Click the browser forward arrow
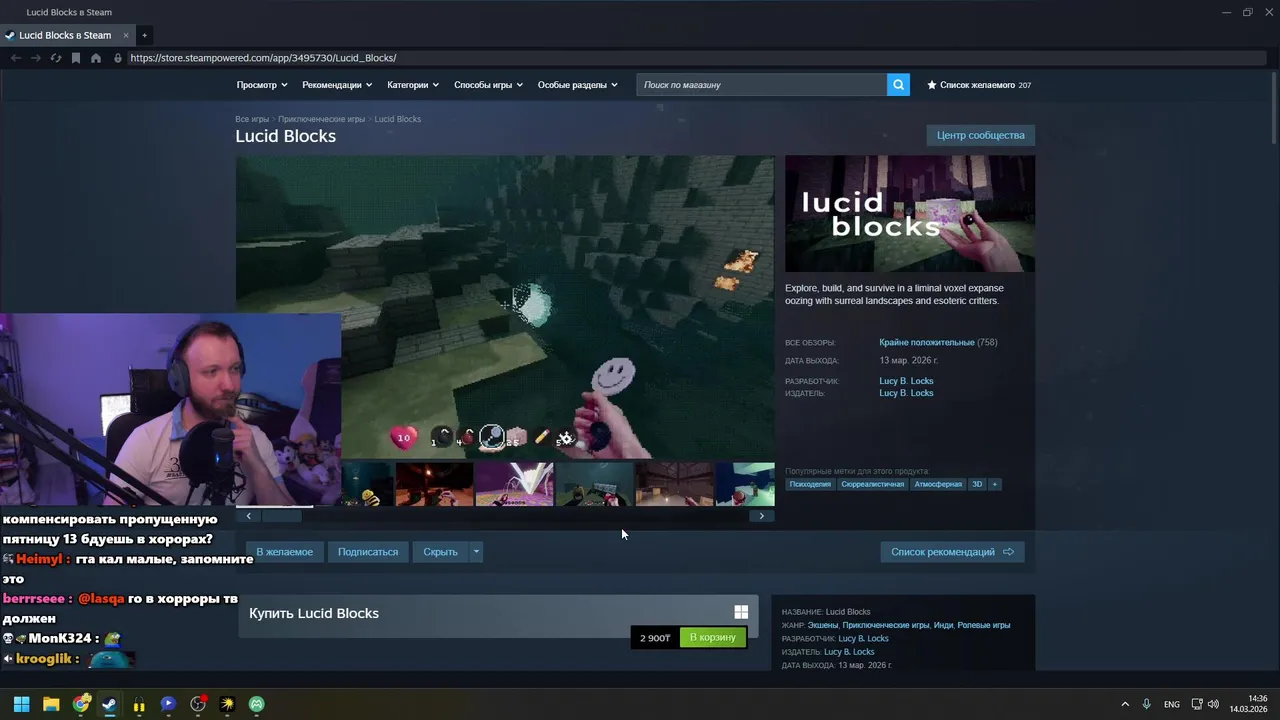Image resolution: width=1280 pixels, height=720 pixels. tap(36, 58)
